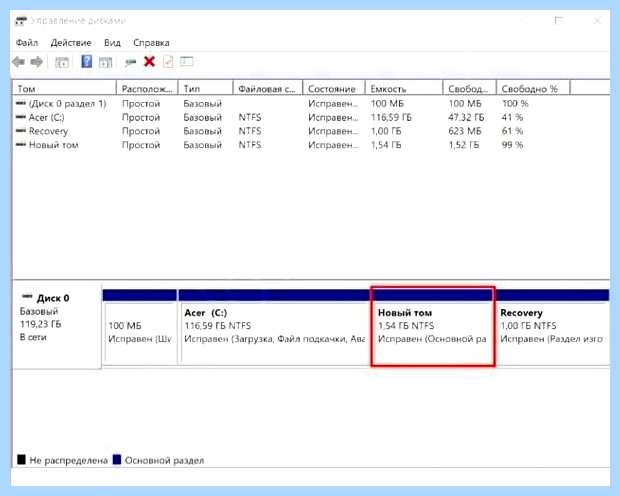620x496 pixels.
Task: Click the forward arrow toolbar icon
Action: pos(36,62)
